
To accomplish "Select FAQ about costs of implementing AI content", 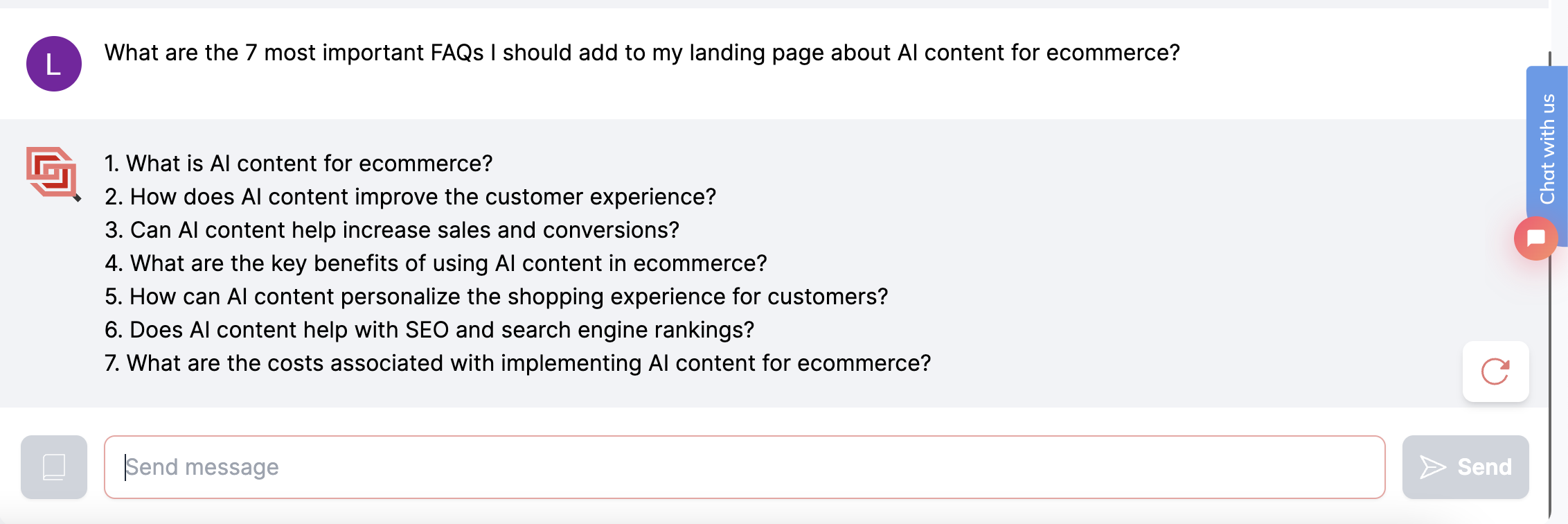I will [518, 363].
